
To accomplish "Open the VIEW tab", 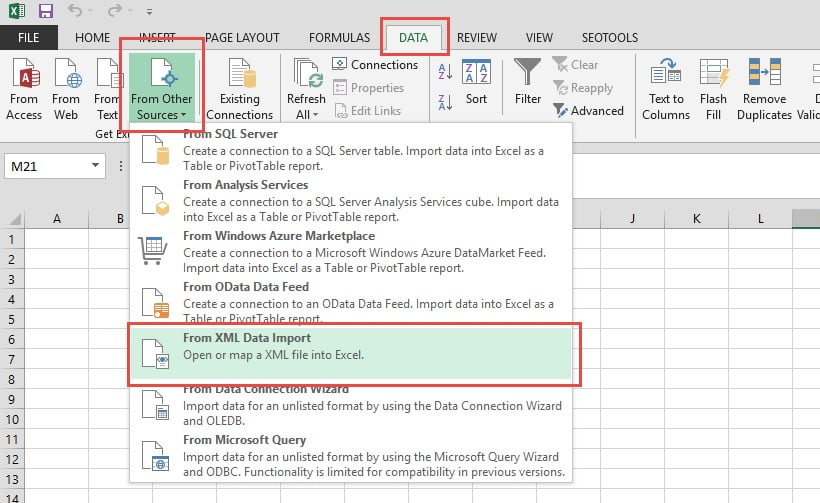I will [x=539, y=38].
